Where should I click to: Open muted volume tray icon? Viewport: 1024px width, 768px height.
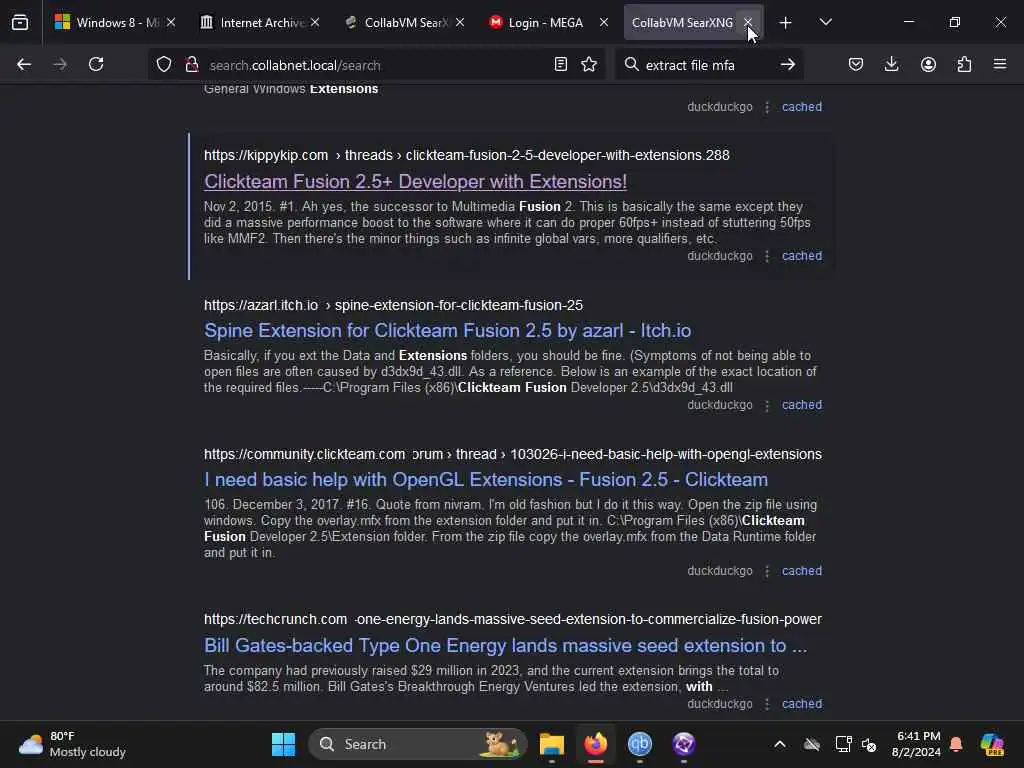pyautogui.click(x=869, y=744)
